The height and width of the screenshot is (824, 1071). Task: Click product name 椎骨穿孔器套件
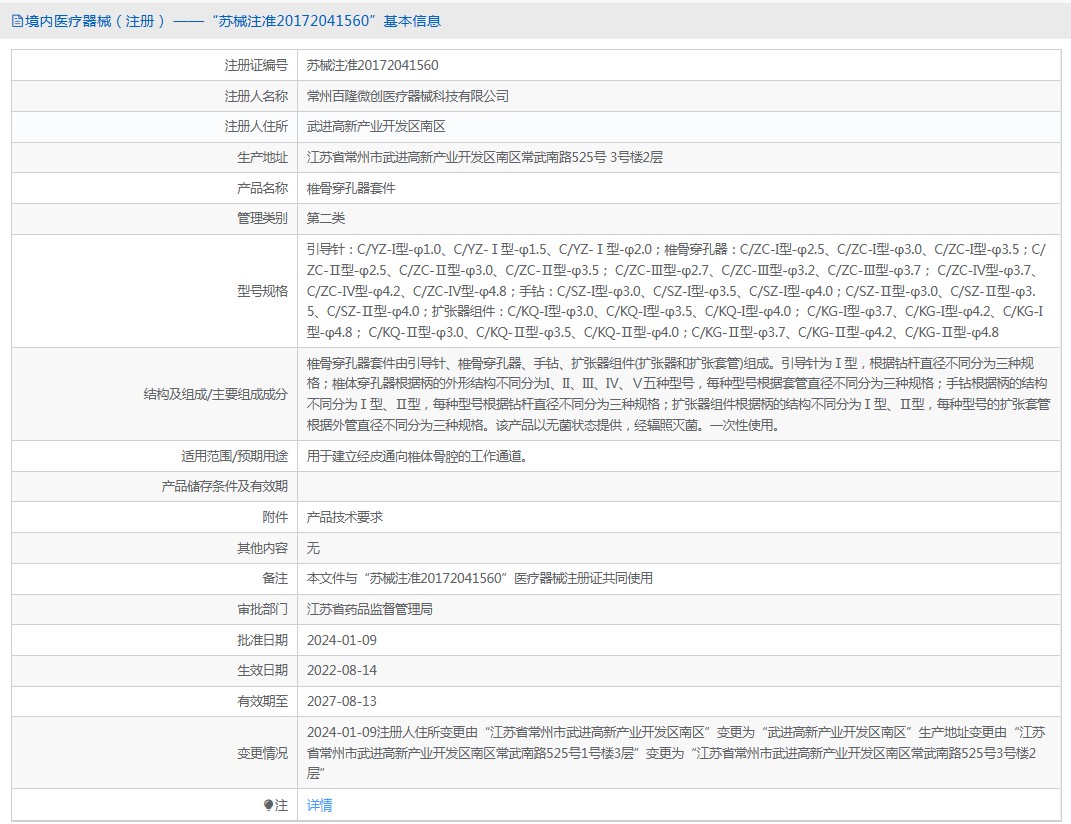click(x=351, y=188)
